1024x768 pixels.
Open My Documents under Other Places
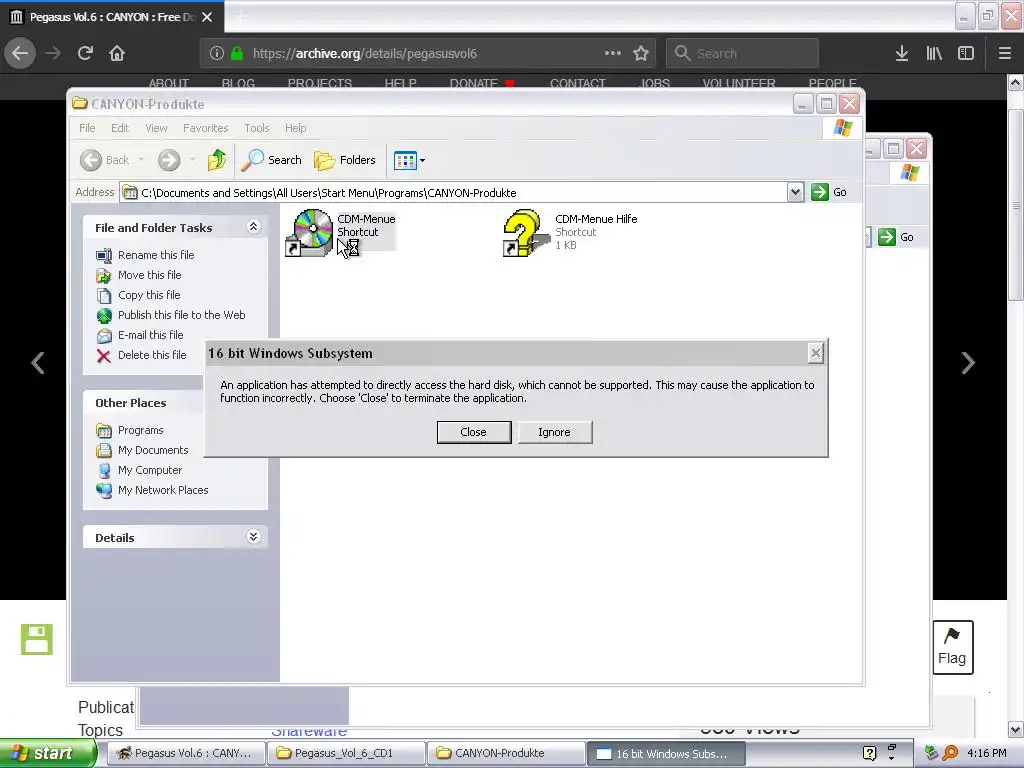(x=153, y=450)
